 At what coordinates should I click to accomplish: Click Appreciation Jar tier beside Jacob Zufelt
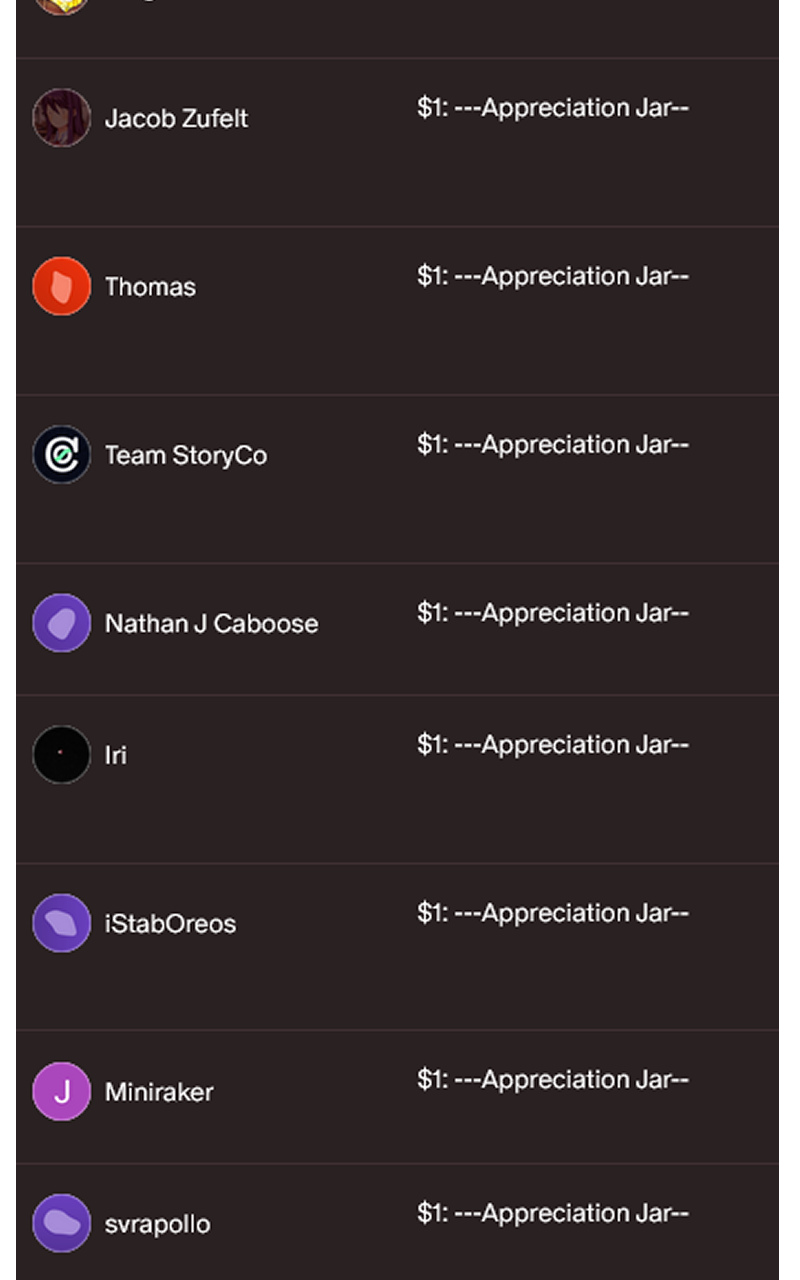(x=552, y=108)
